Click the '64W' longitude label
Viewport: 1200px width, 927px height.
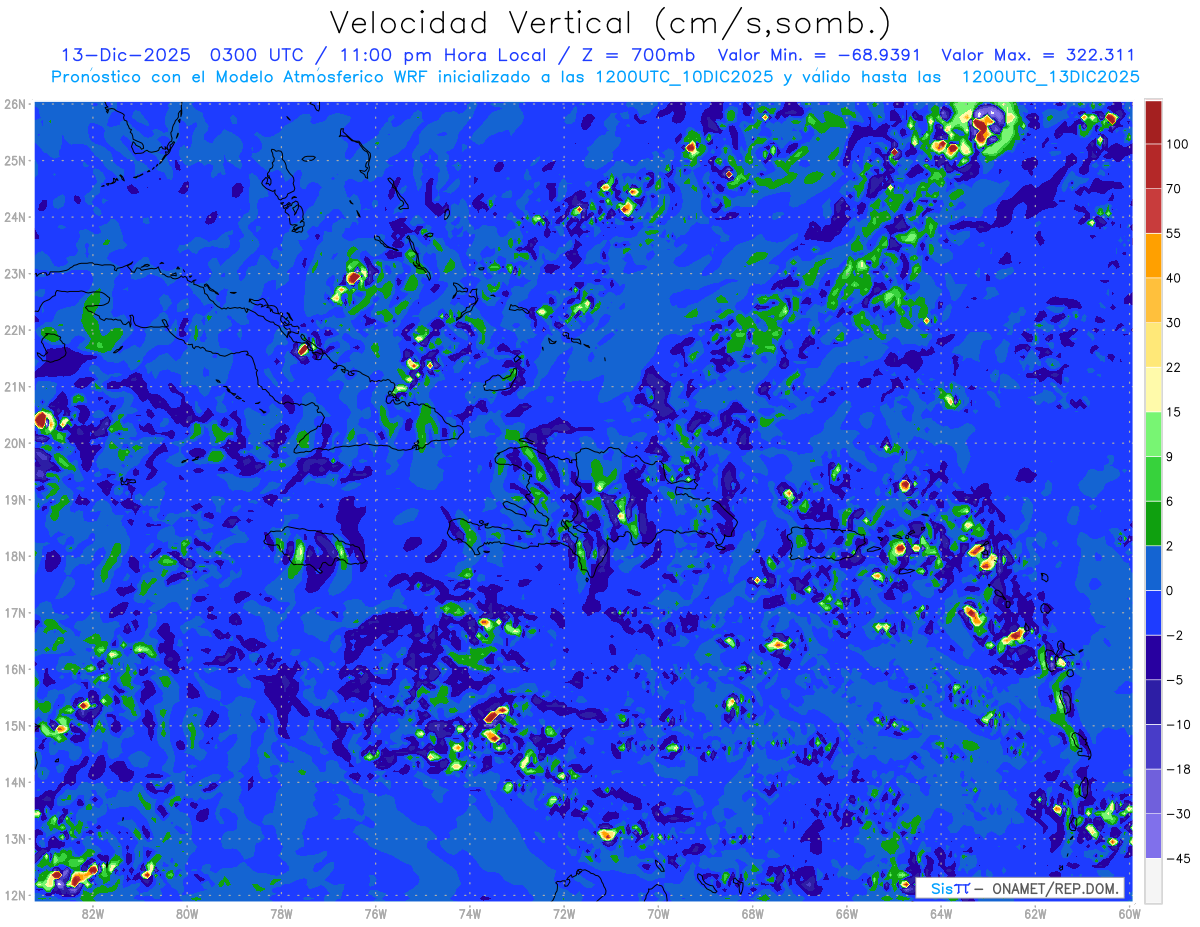[941, 912]
